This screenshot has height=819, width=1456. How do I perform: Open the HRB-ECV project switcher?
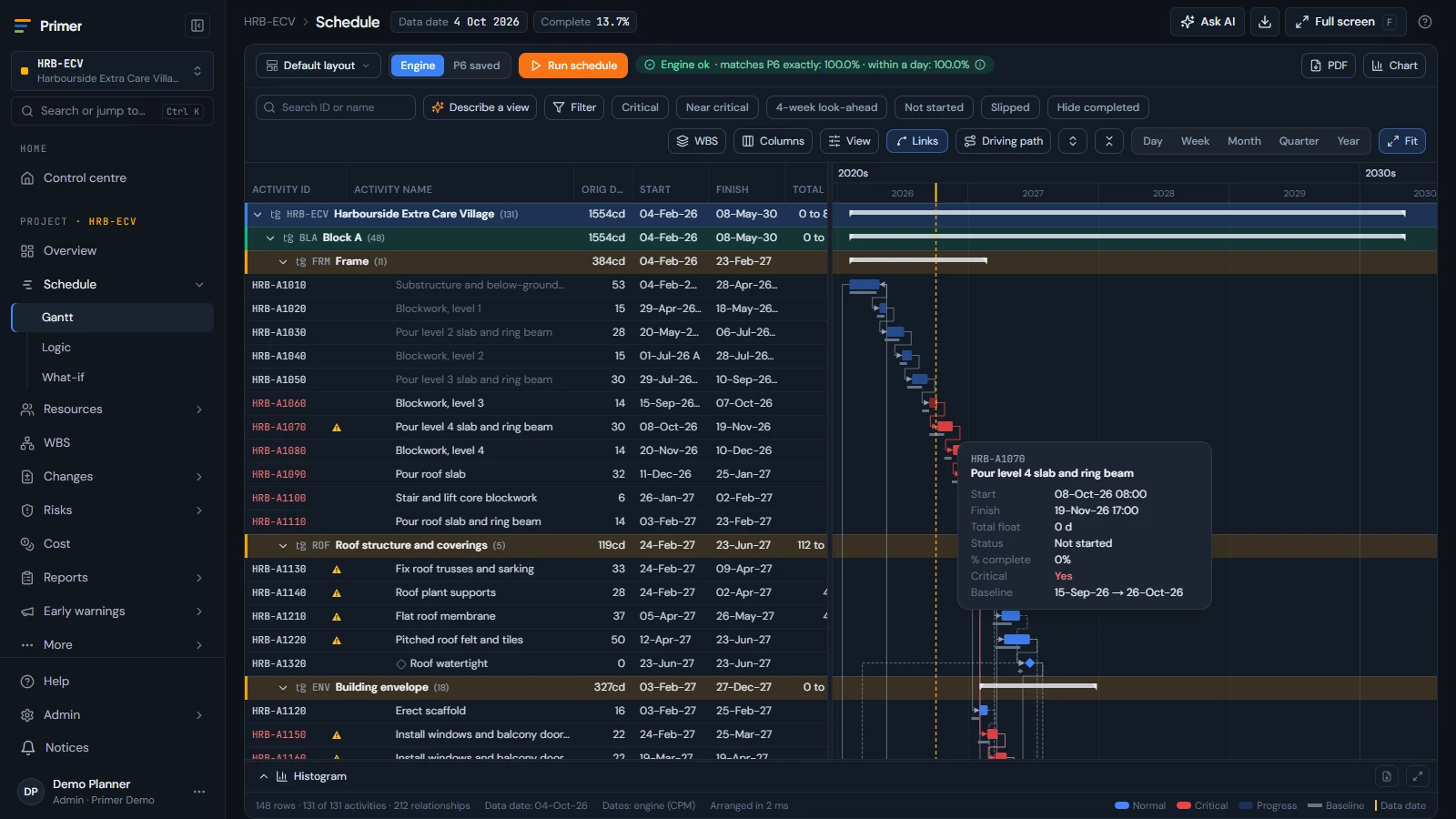[112, 71]
